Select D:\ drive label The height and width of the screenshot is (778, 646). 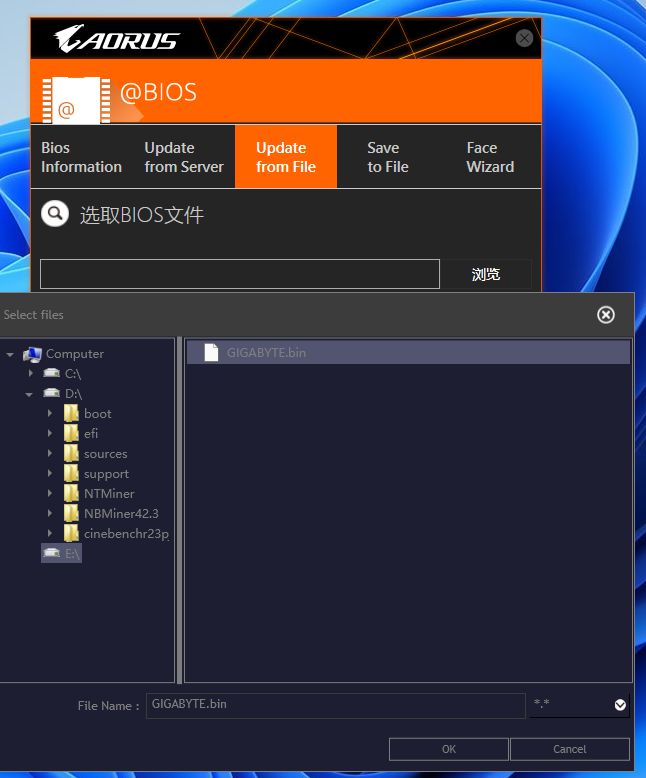(x=73, y=394)
